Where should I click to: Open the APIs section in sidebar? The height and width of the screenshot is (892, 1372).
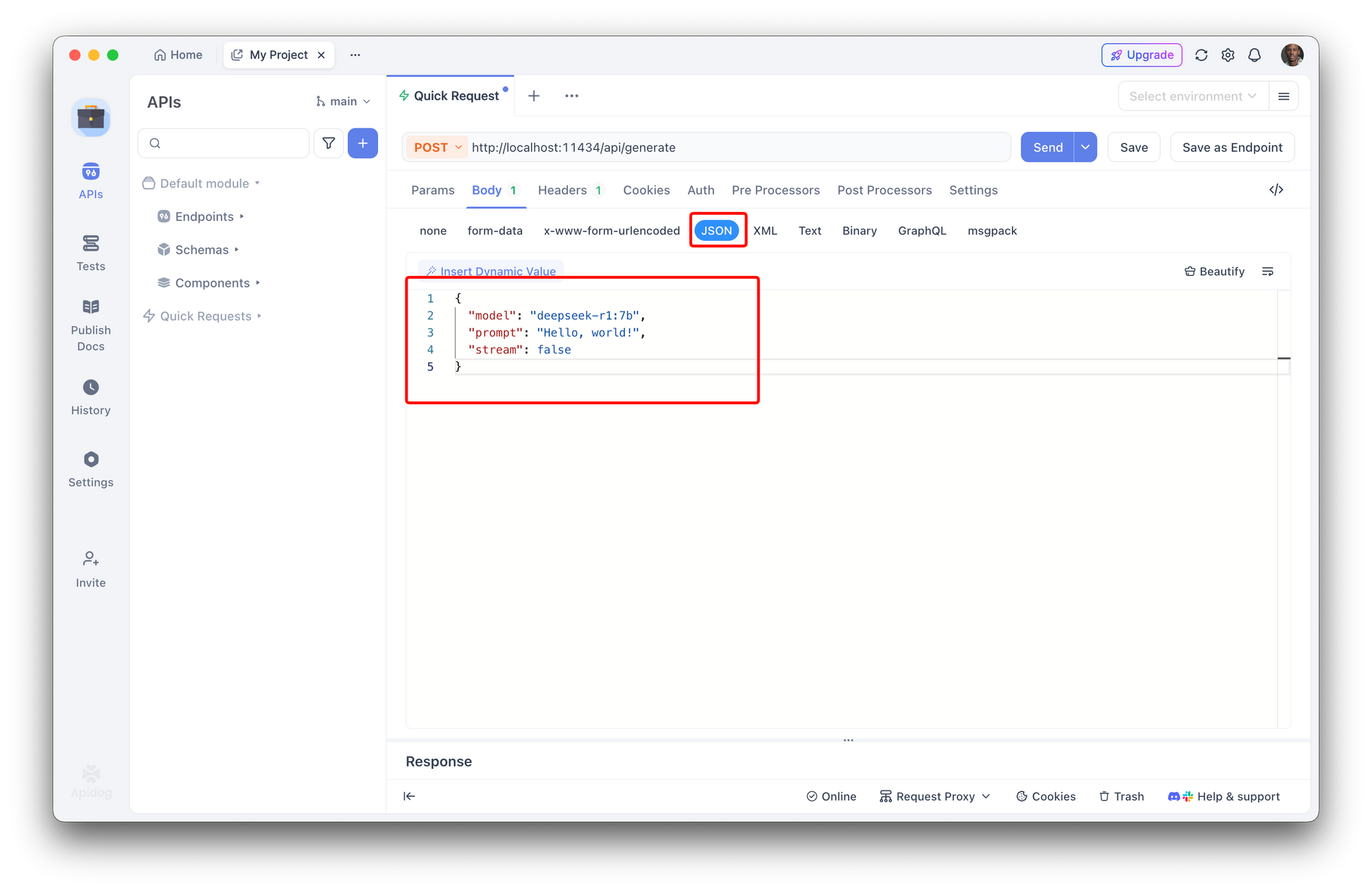click(x=91, y=181)
